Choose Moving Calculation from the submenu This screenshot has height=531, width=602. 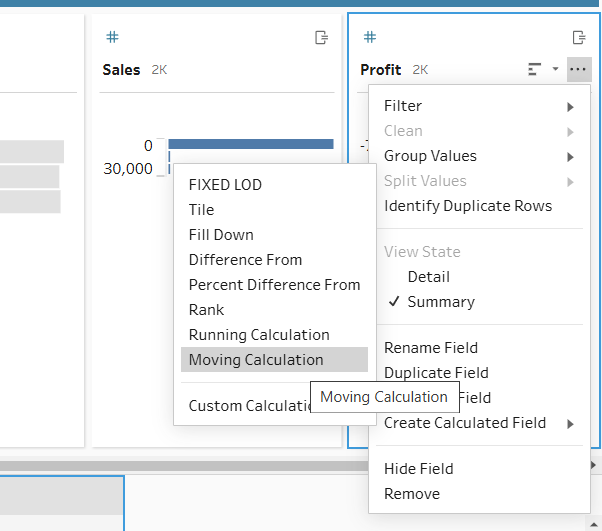pyautogui.click(x=256, y=360)
